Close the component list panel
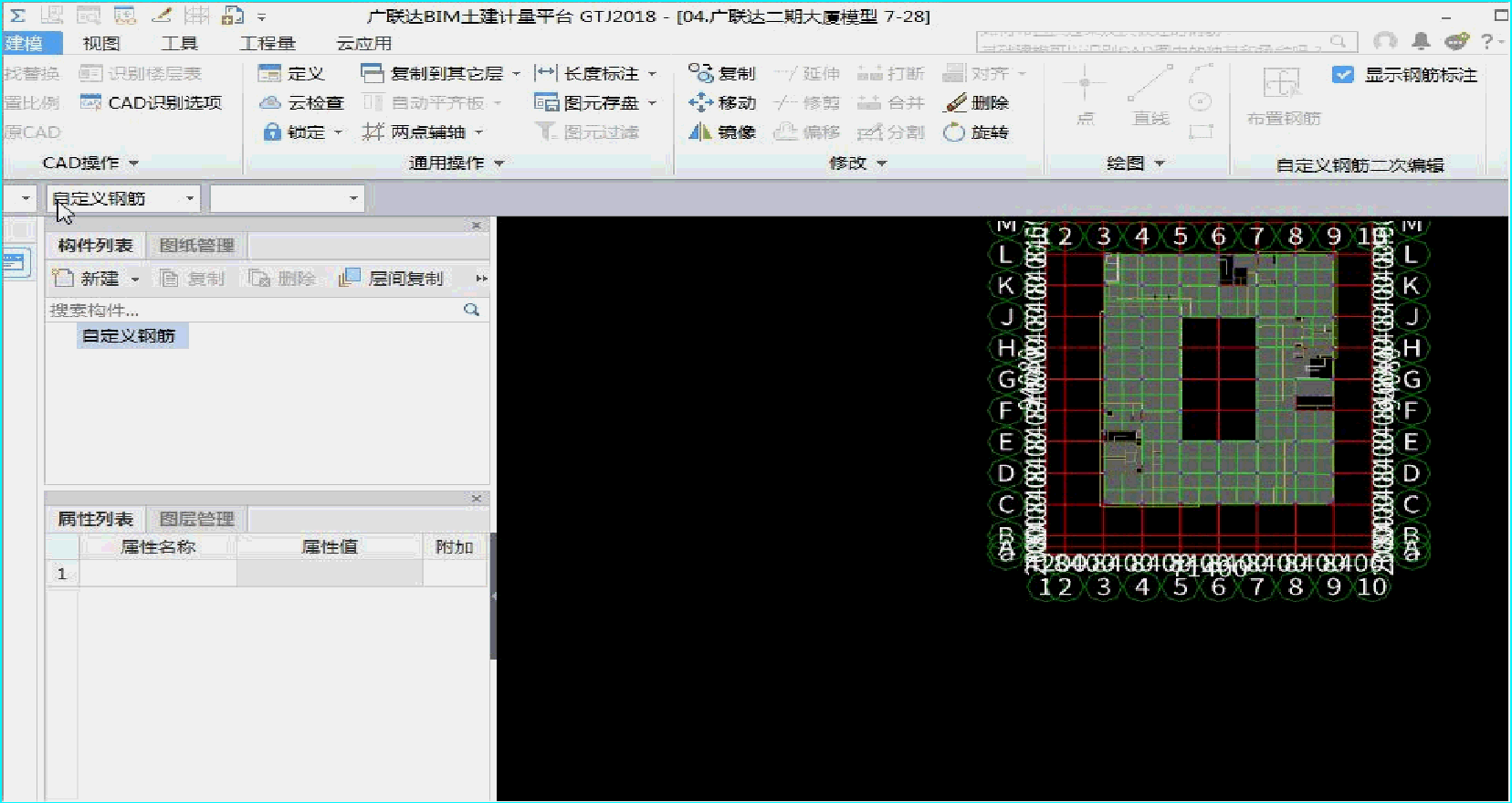This screenshot has height=803, width=1512. tap(477, 225)
